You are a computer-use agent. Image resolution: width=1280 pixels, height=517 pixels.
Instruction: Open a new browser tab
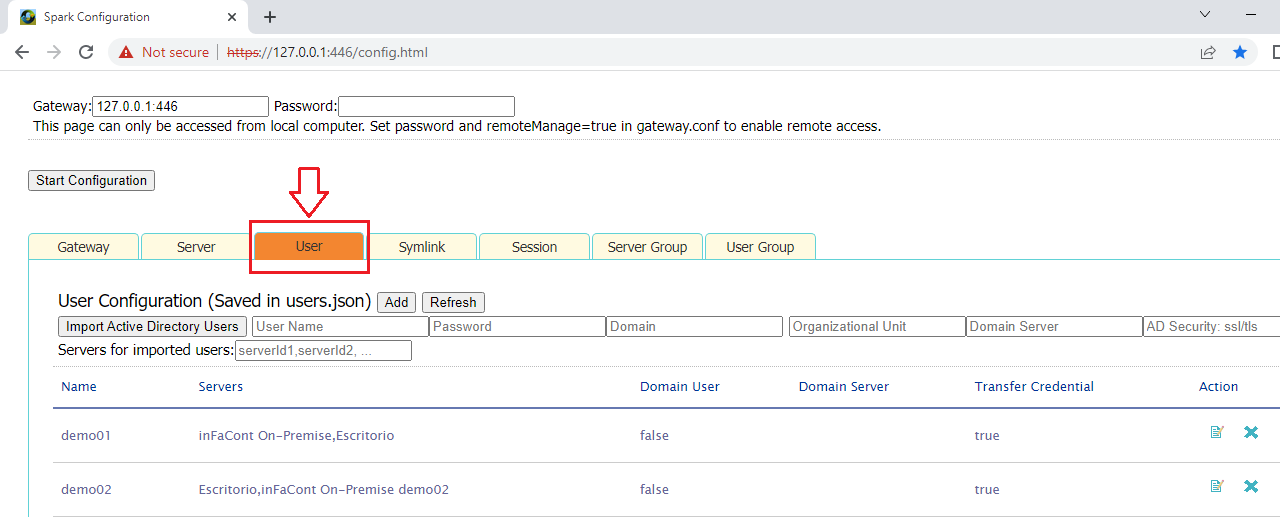click(270, 17)
